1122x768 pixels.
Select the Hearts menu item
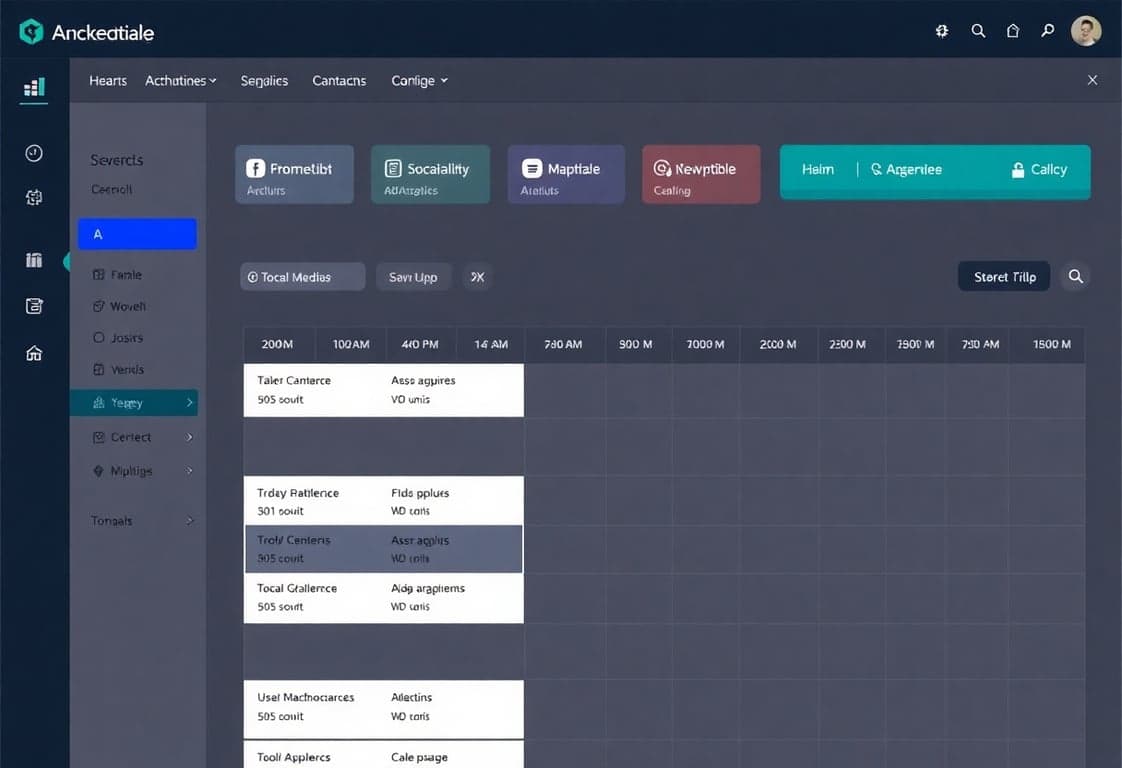point(107,80)
